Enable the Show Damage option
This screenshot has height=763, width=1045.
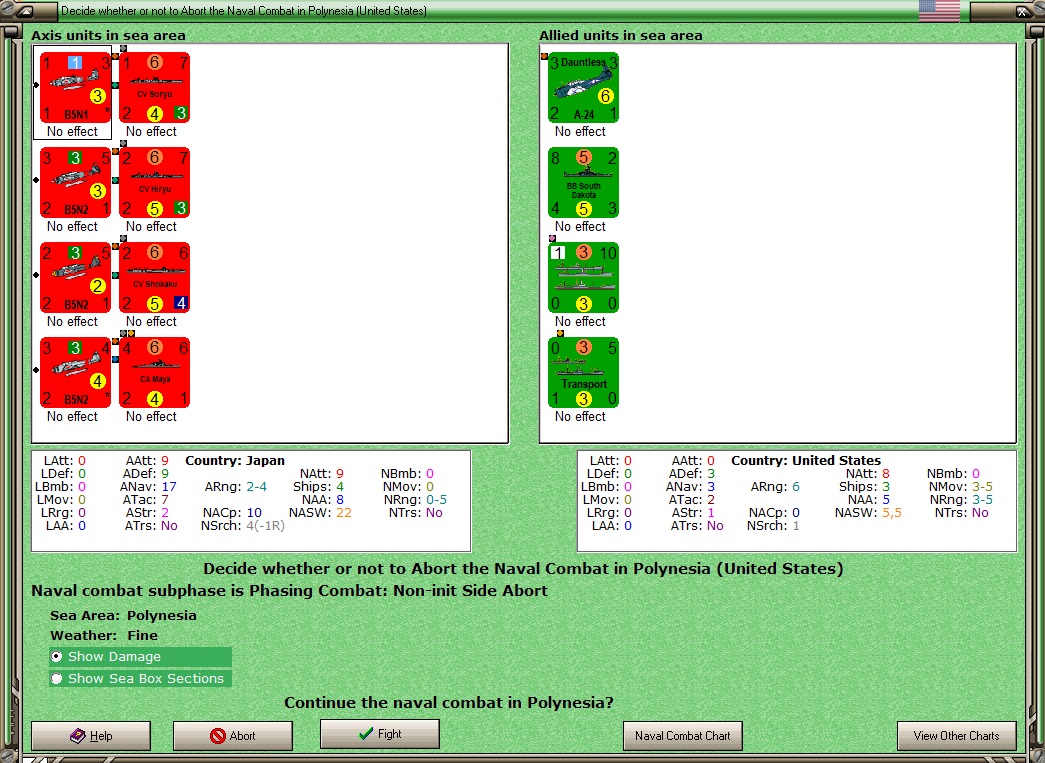pos(140,656)
